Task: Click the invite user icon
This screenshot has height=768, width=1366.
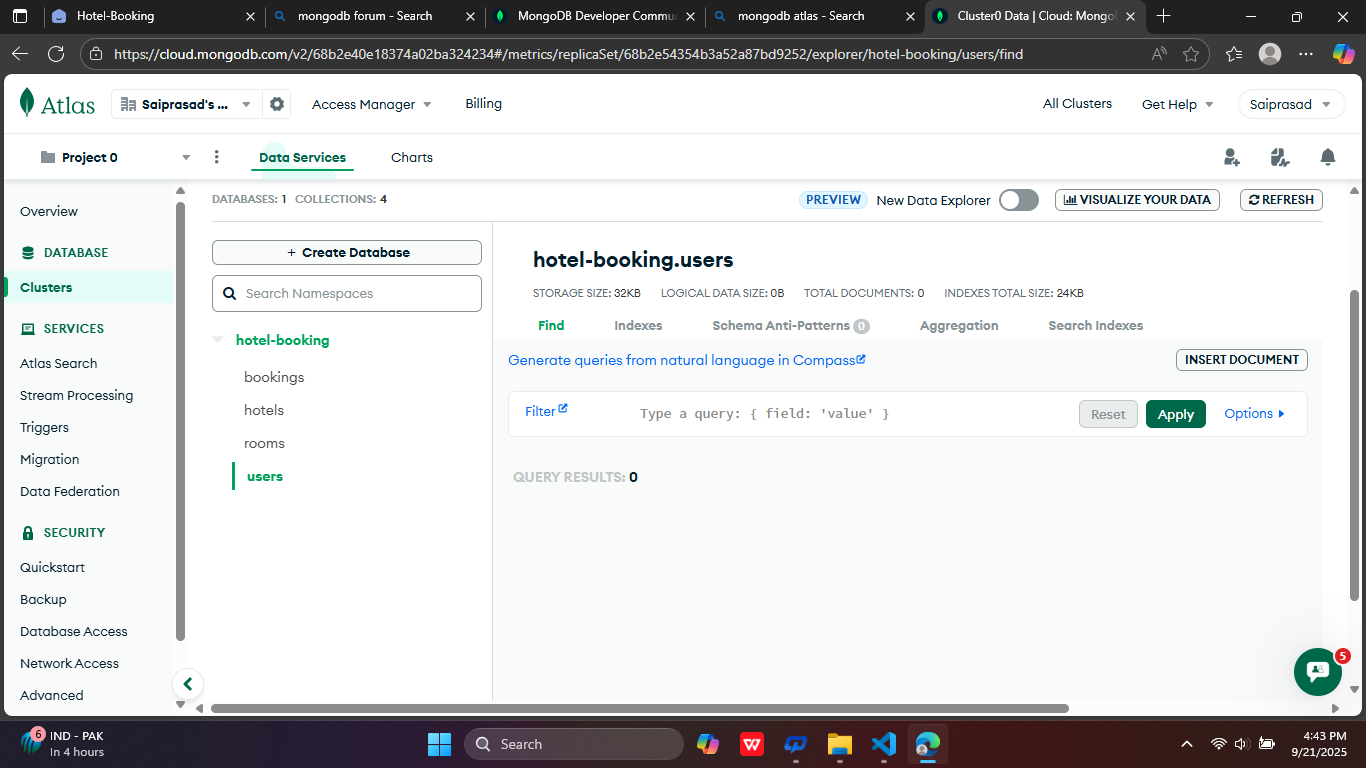Action: tap(1231, 157)
